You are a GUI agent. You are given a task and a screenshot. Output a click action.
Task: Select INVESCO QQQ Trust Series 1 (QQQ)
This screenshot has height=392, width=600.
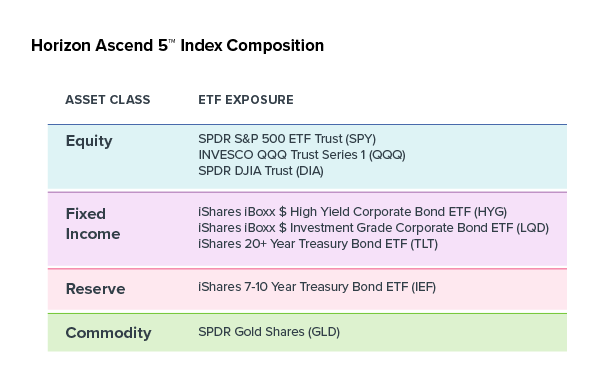coord(302,155)
